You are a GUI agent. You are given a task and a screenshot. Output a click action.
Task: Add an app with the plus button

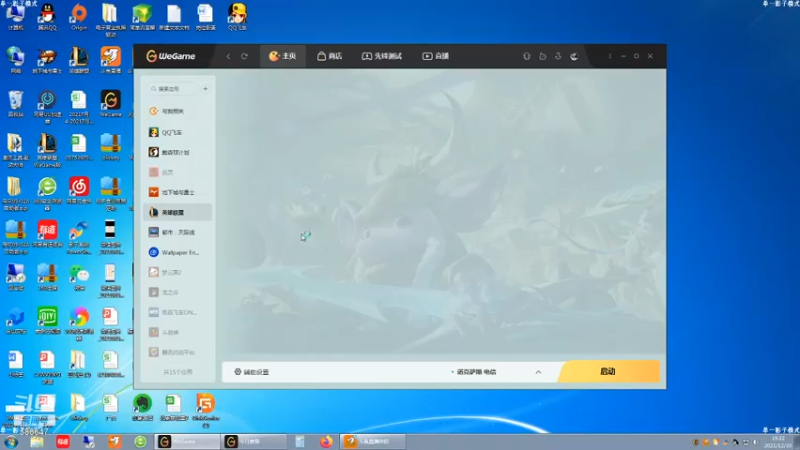click(x=205, y=89)
